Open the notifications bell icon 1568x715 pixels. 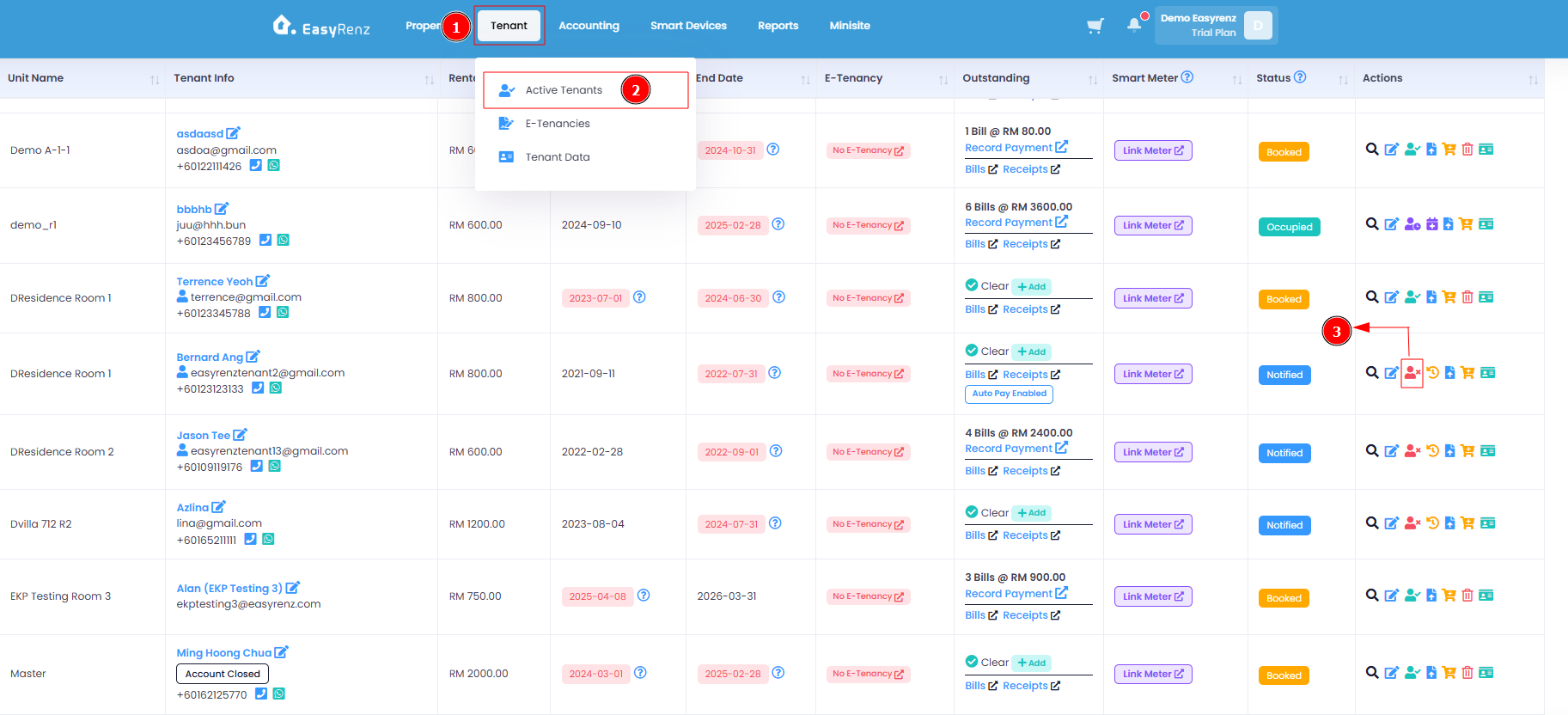[x=1134, y=25]
